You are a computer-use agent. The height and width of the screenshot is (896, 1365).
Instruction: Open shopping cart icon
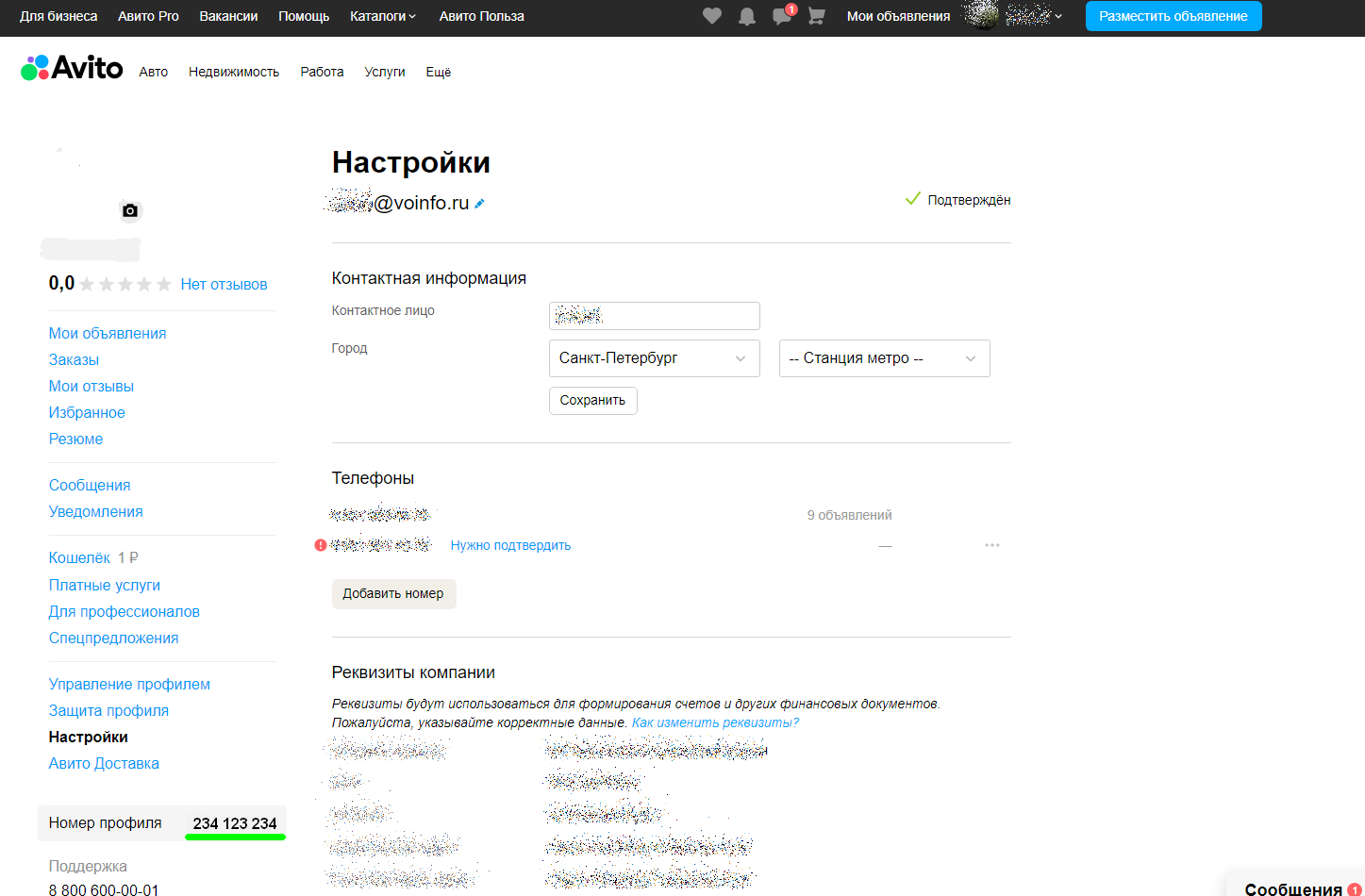[817, 16]
